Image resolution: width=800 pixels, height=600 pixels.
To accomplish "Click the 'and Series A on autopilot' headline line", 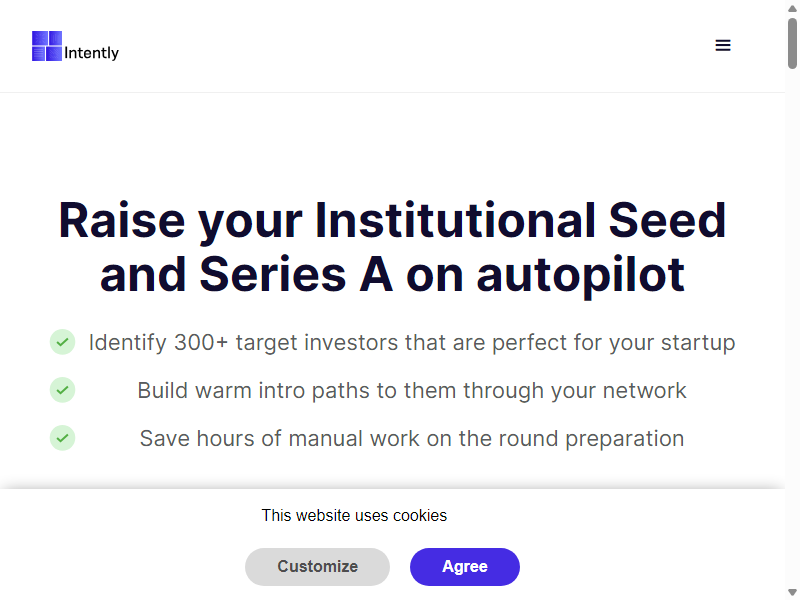I will (392, 274).
